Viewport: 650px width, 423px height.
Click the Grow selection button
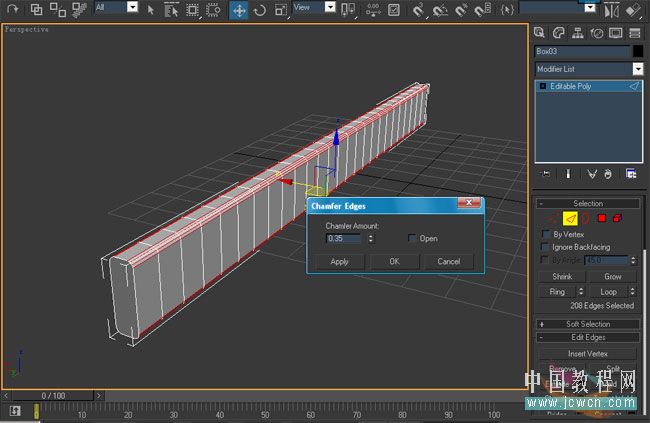[612, 277]
